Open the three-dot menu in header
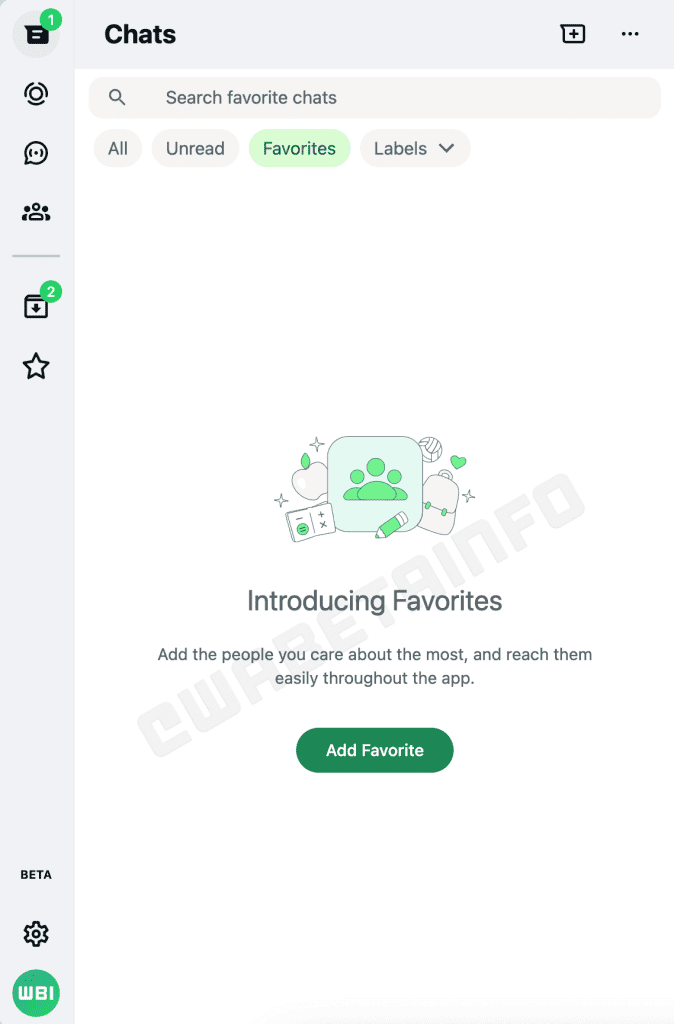This screenshot has width=674, height=1024. point(630,34)
